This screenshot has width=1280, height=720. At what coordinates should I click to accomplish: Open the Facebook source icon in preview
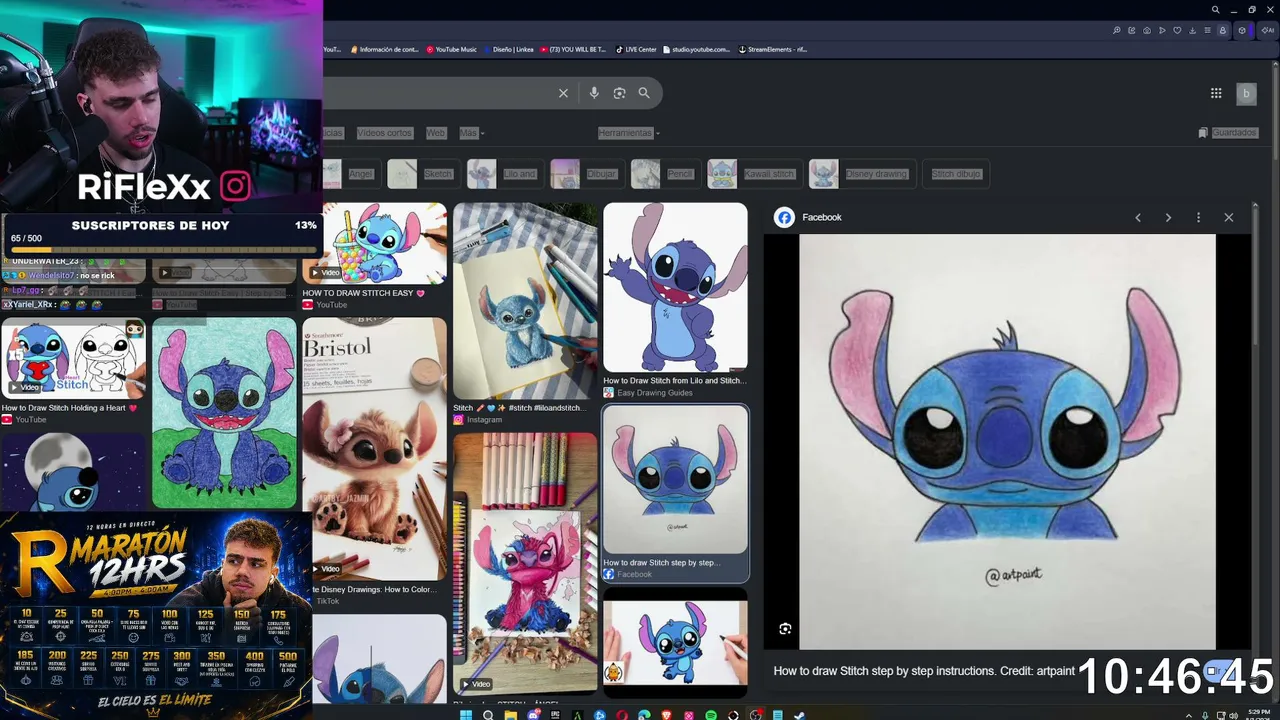click(785, 217)
